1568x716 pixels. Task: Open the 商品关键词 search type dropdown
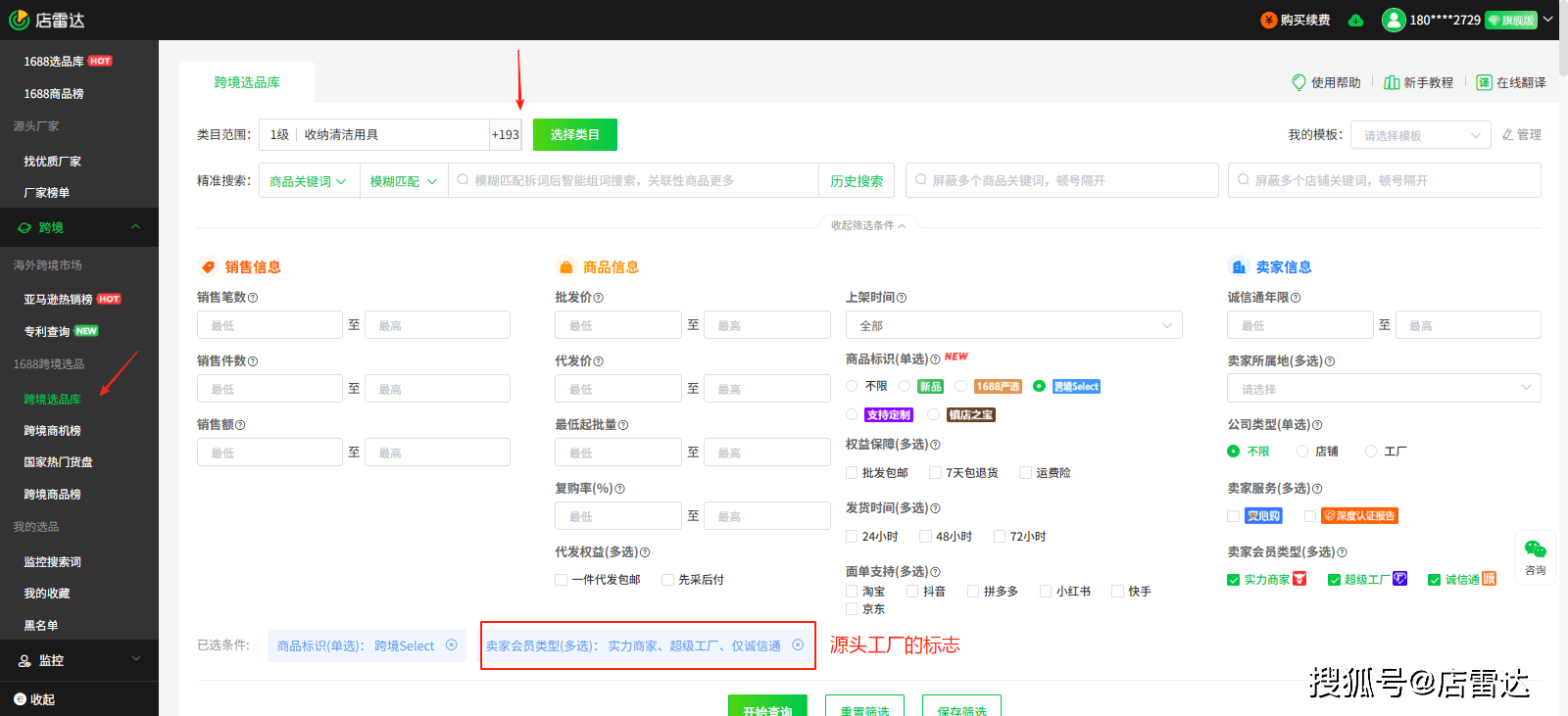click(x=308, y=181)
